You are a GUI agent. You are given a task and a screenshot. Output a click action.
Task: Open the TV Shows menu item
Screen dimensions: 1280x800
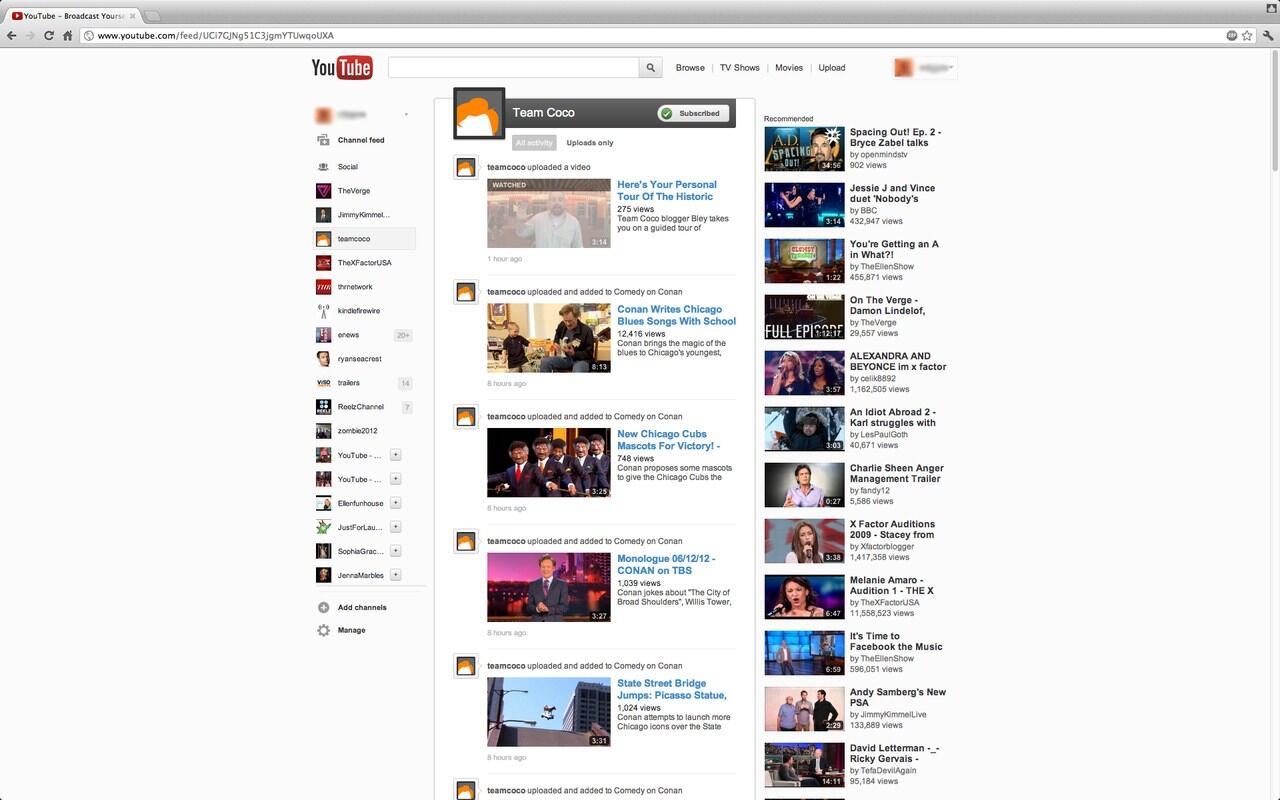(740, 68)
